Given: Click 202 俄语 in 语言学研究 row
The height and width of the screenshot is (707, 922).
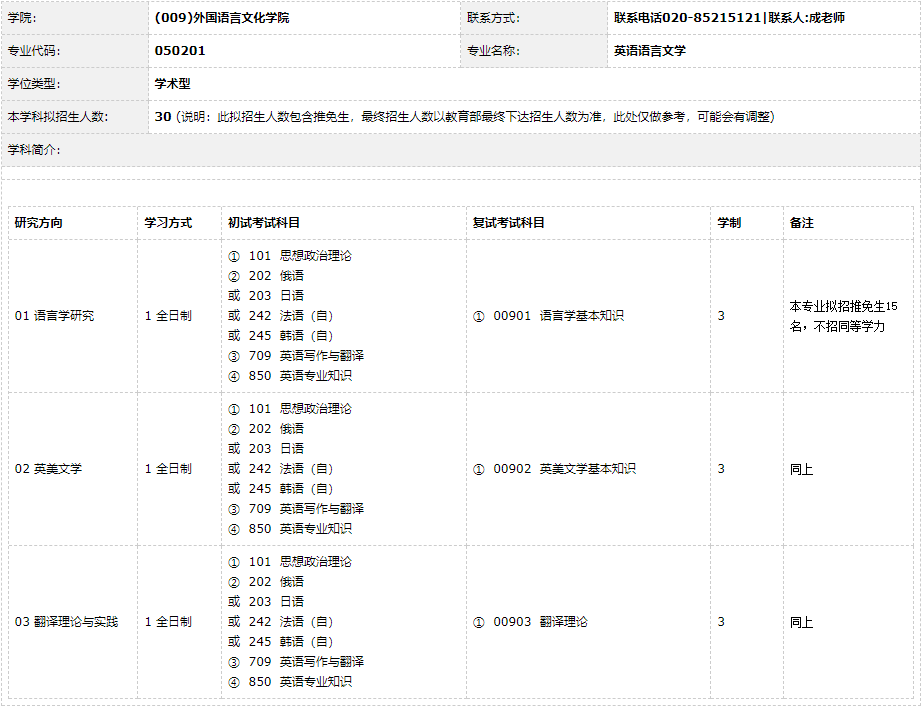Looking at the screenshot, I should tap(276, 276).
